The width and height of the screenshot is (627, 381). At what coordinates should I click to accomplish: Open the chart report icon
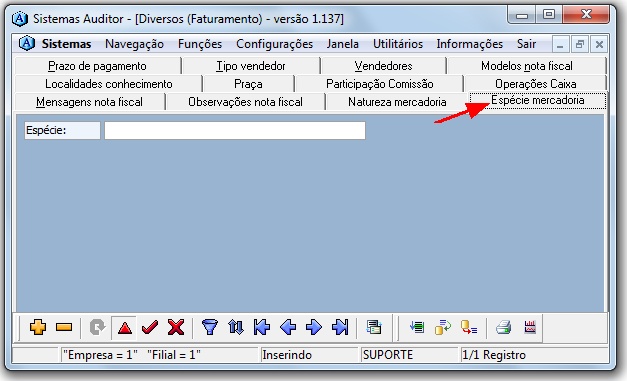click(x=530, y=327)
